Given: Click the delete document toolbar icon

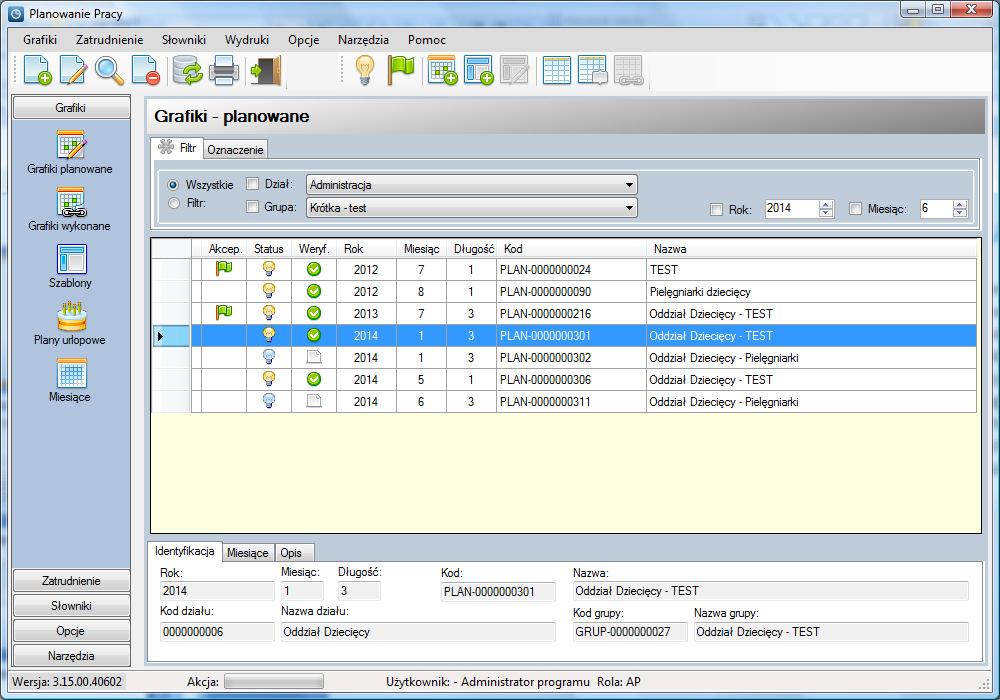Looking at the screenshot, I should pyautogui.click(x=145, y=70).
